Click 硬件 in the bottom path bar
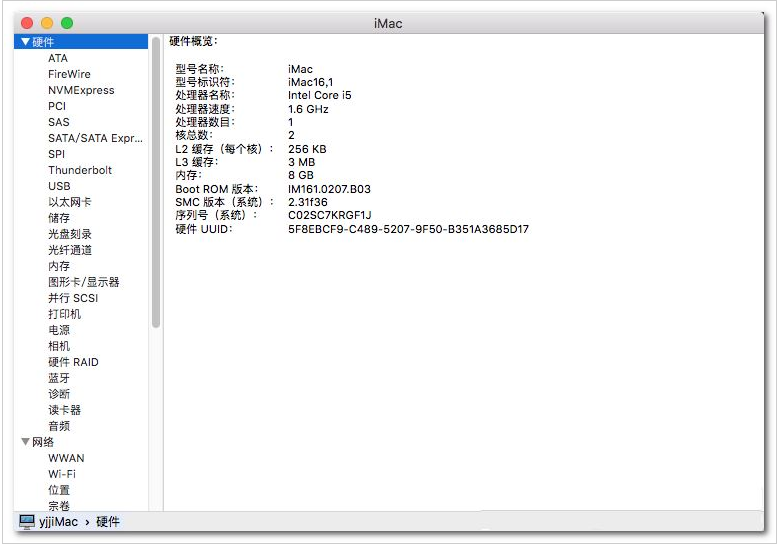 (x=108, y=522)
